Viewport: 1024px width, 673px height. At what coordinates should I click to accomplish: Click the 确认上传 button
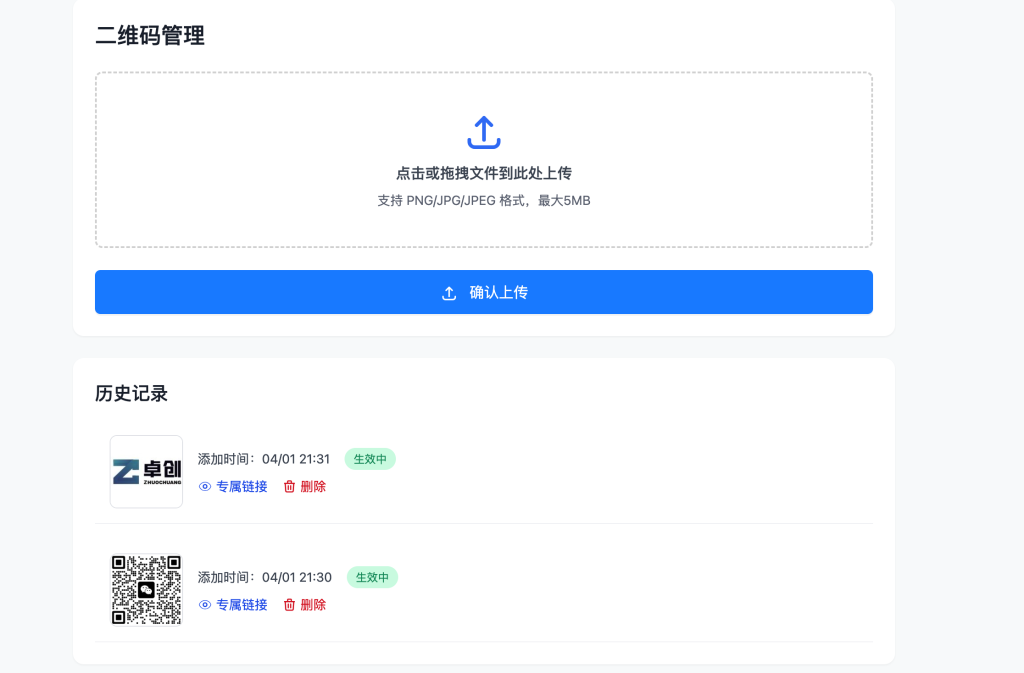pyautogui.click(x=484, y=292)
